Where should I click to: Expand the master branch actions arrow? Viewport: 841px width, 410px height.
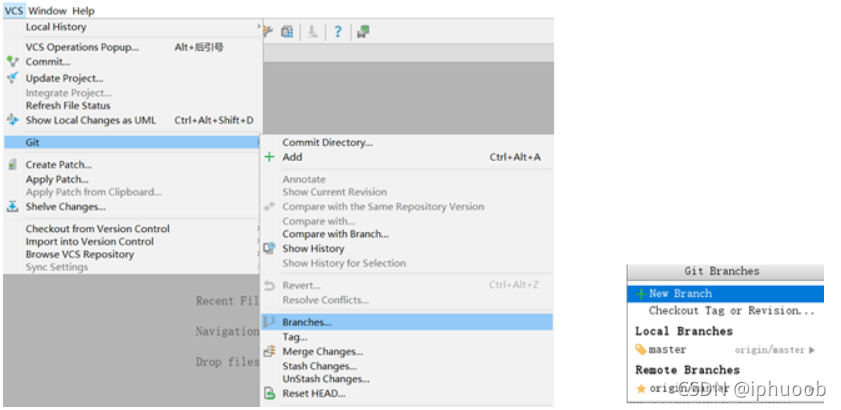pyautogui.click(x=812, y=350)
